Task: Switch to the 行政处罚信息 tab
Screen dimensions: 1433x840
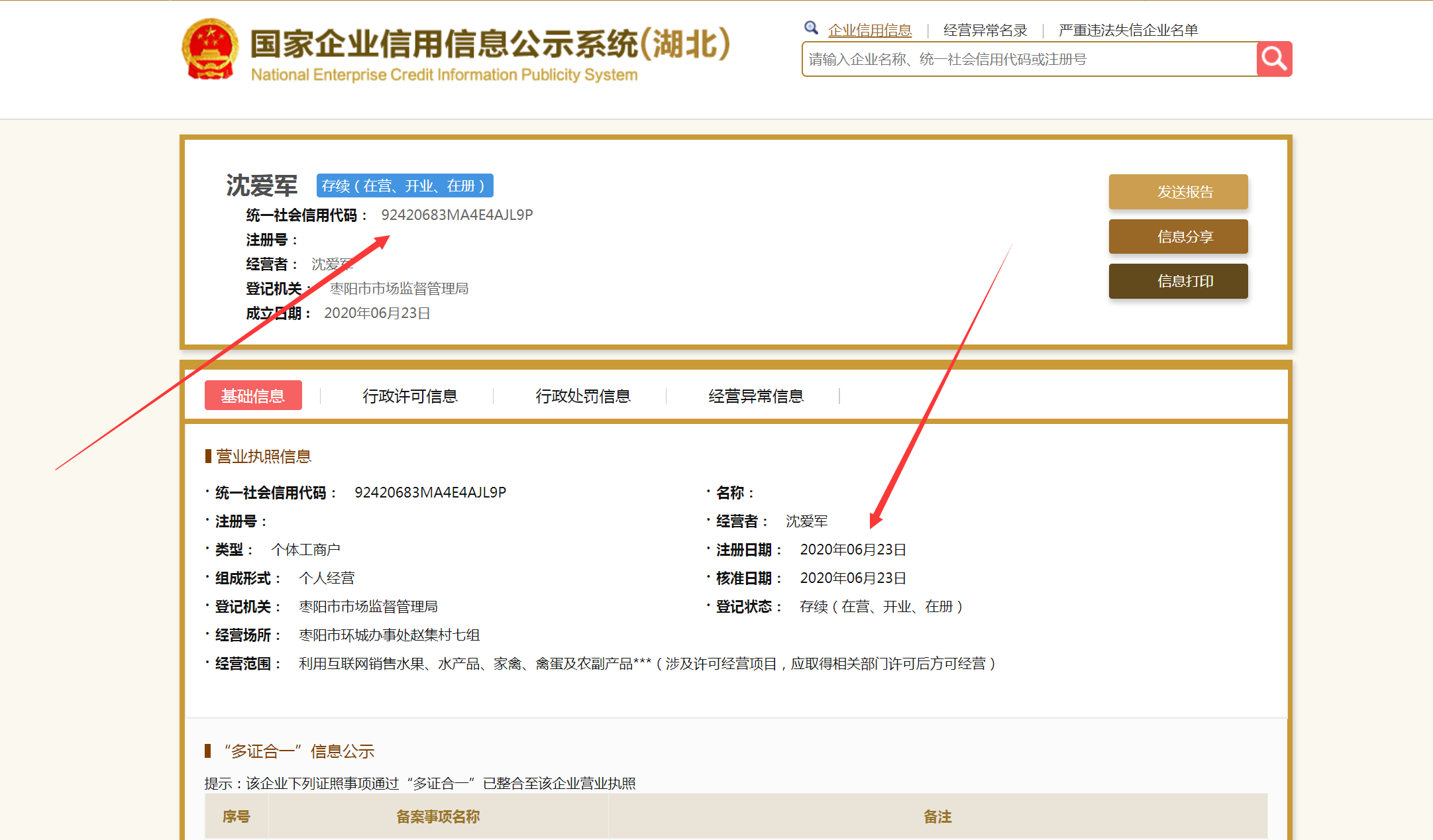Action: (582, 396)
